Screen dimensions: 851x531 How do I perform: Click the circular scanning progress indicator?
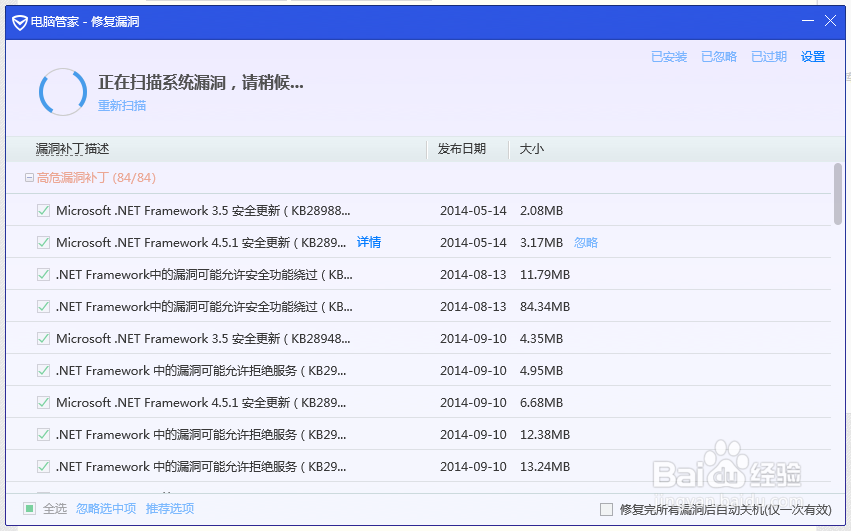(63, 92)
